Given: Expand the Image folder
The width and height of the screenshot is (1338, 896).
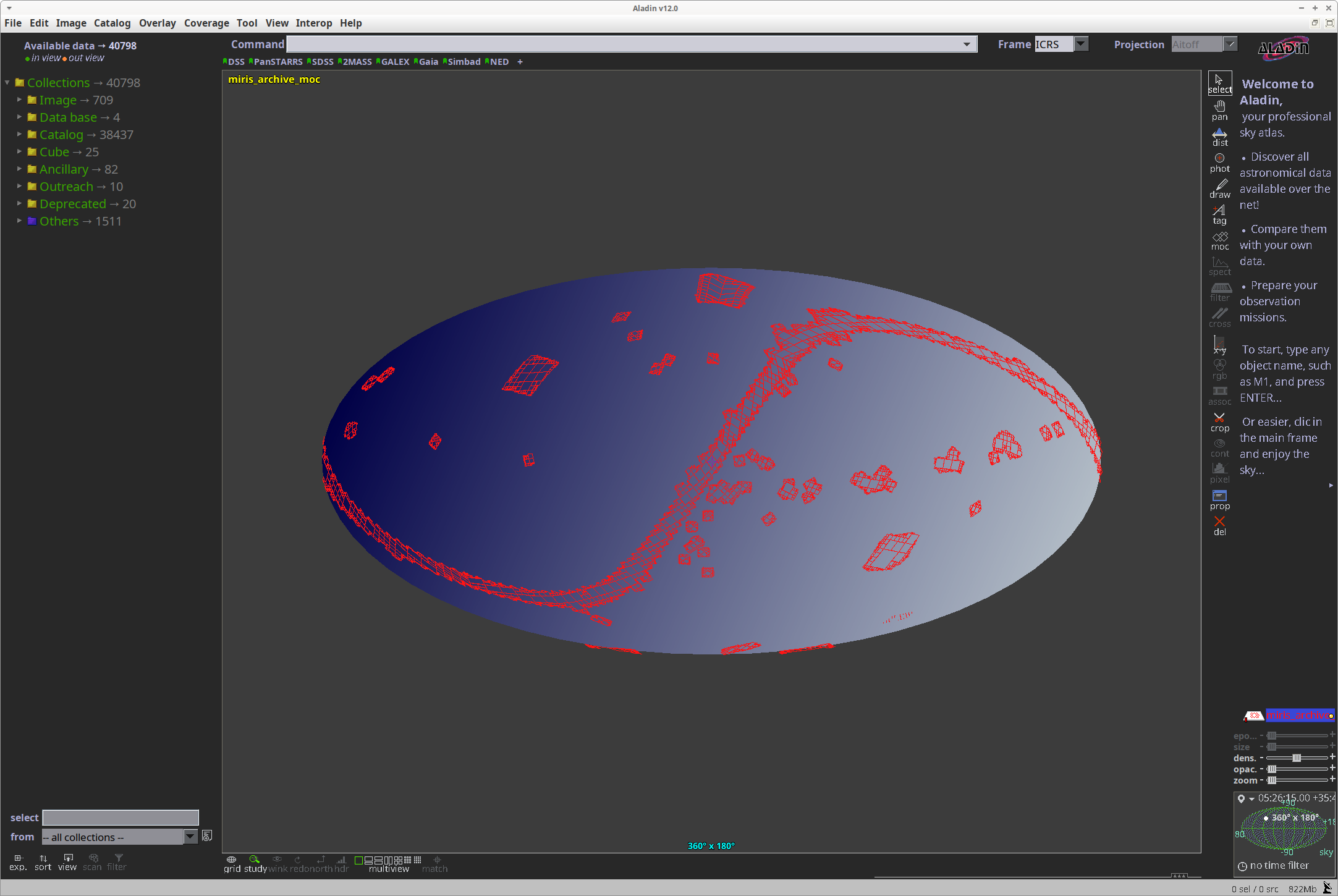Looking at the screenshot, I should (19, 99).
